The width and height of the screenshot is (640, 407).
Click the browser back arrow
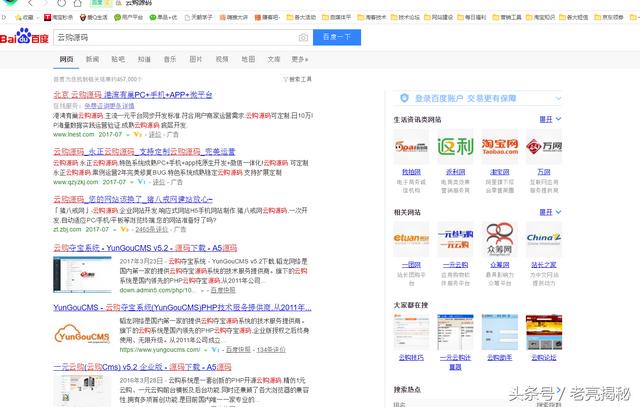(x=31, y=3)
